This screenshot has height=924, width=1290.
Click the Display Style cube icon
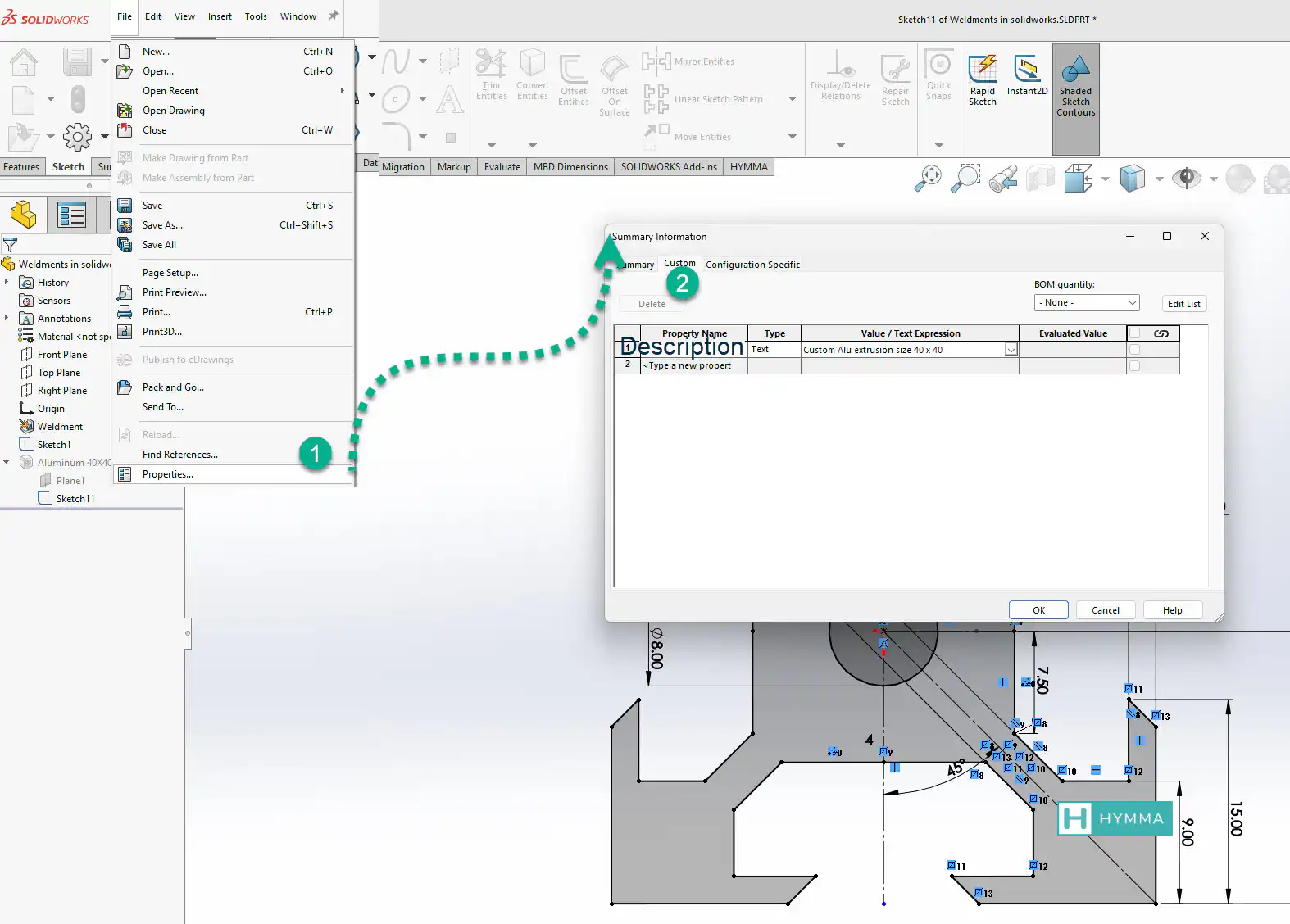(1133, 178)
